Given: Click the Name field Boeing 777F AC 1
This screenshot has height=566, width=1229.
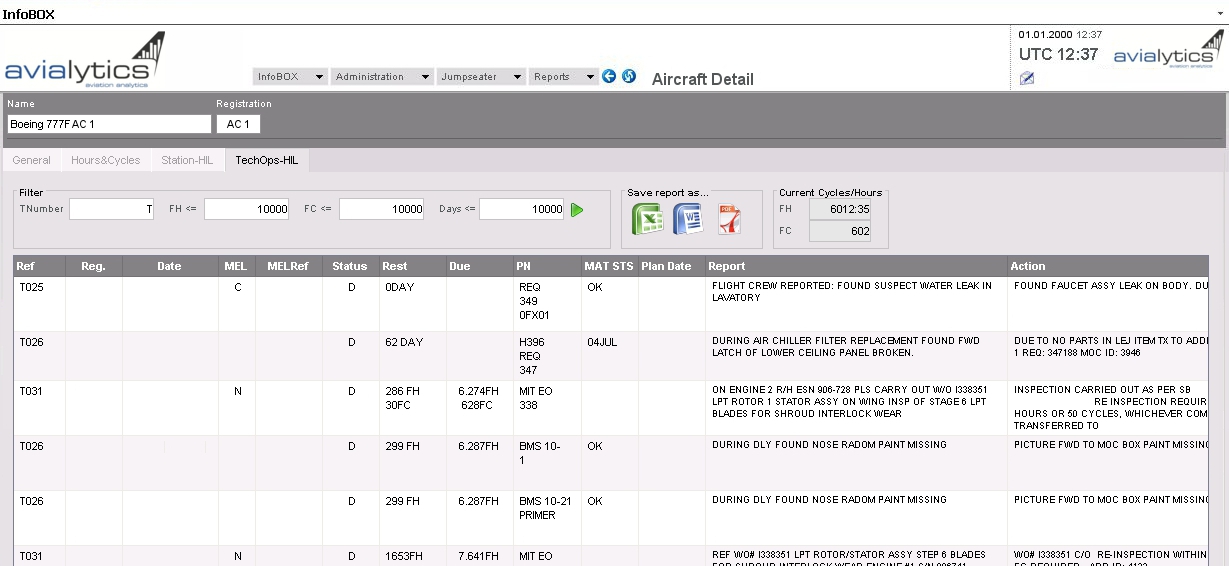Looking at the screenshot, I should (x=109, y=124).
